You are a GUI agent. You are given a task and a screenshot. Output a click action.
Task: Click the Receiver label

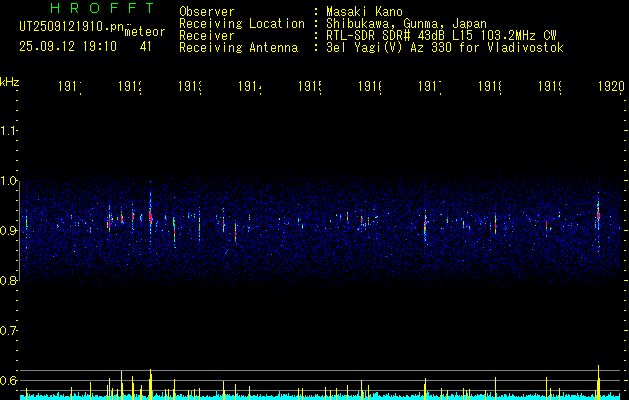207,36
